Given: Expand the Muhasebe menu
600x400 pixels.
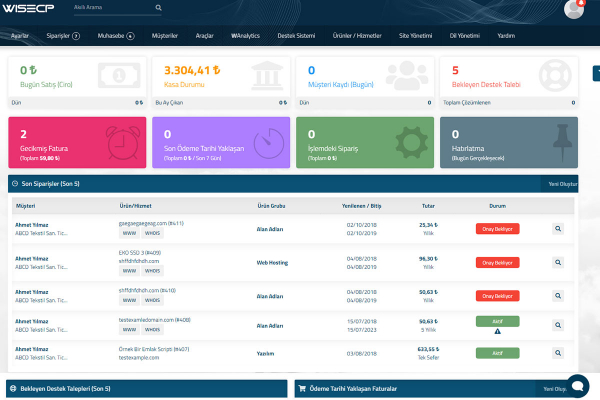Looking at the screenshot, I should (x=115, y=35).
